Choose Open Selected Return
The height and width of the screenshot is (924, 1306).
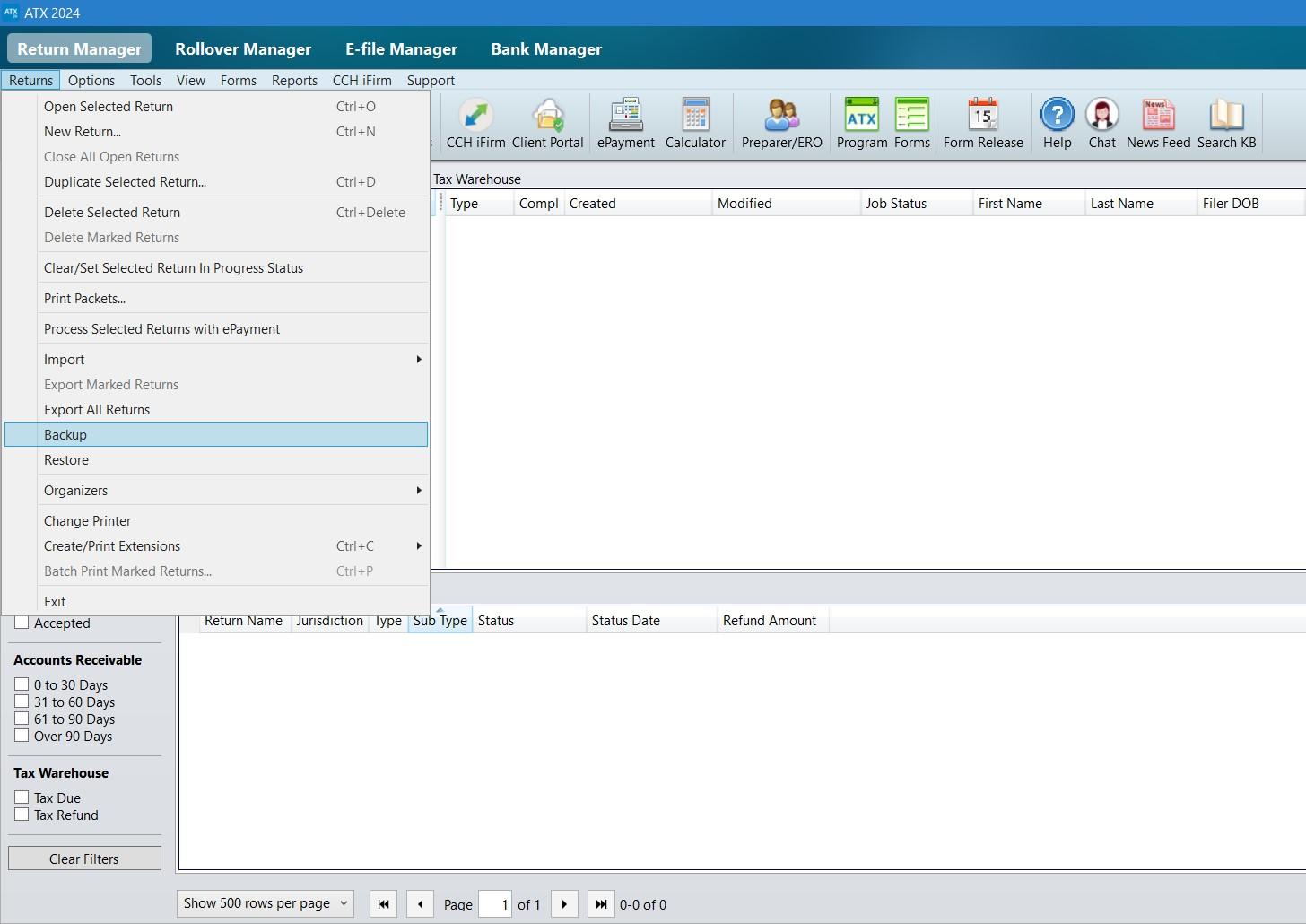216,106
